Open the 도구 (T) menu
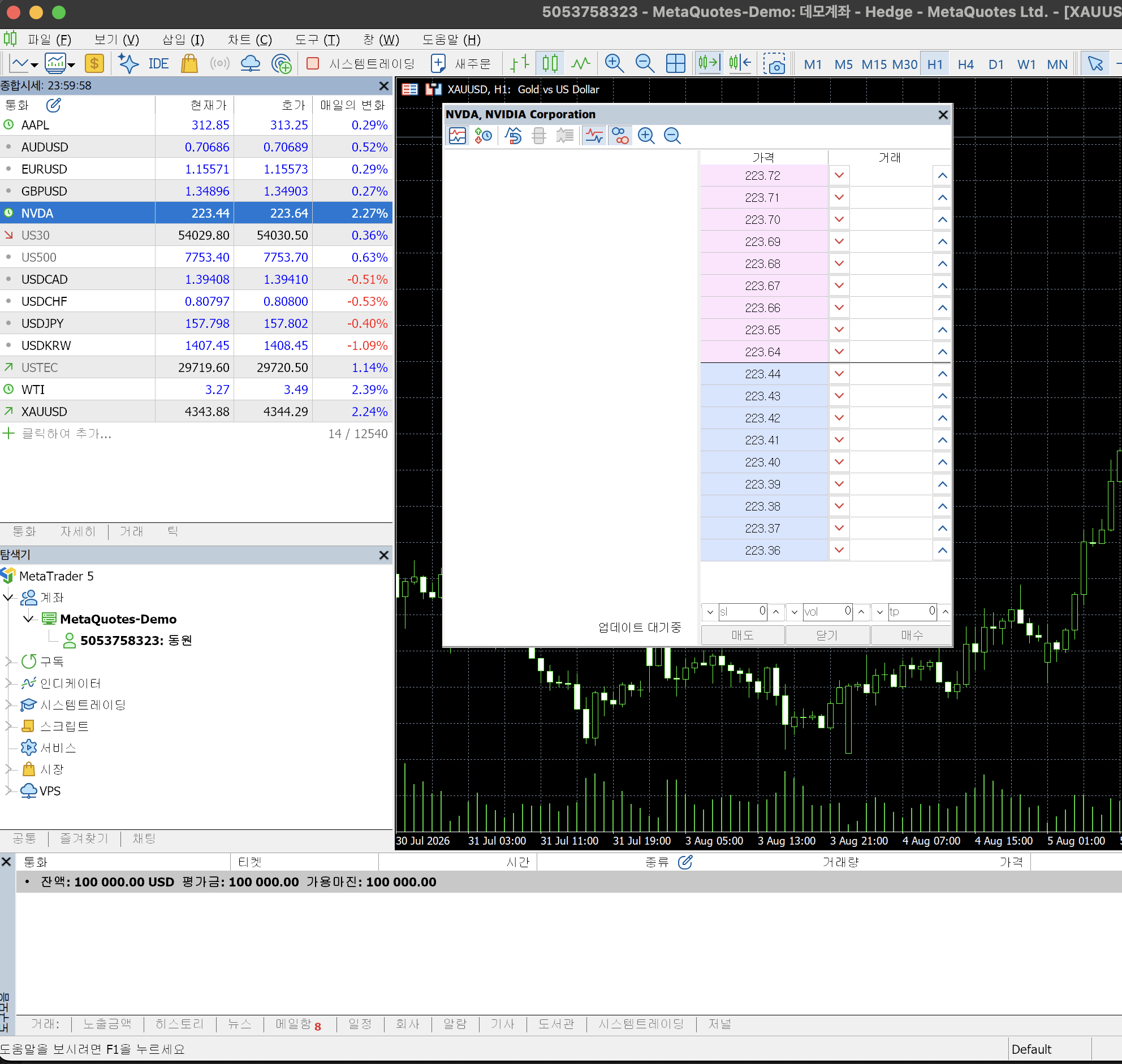The height and width of the screenshot is (1064, 1122). (x=317, y=40)
